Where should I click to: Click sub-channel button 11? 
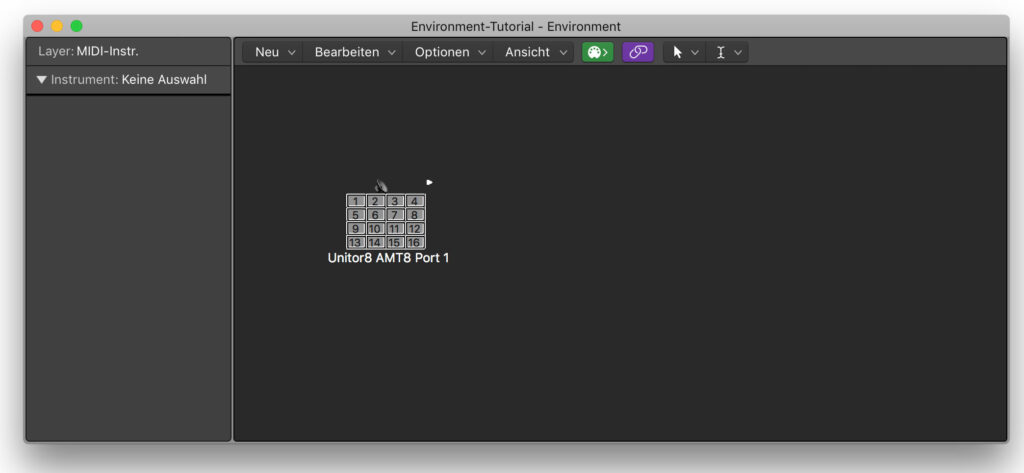pos(394,229)
